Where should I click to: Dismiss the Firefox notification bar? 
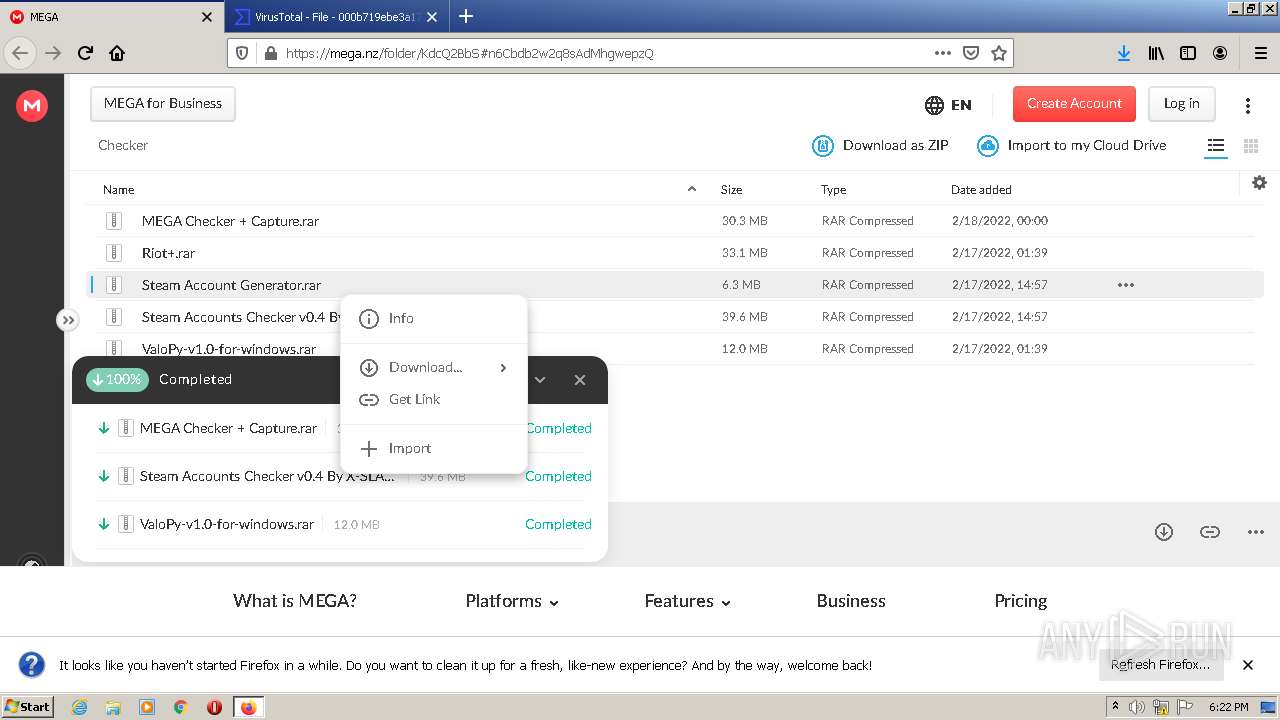click(x=1248, y=665)
